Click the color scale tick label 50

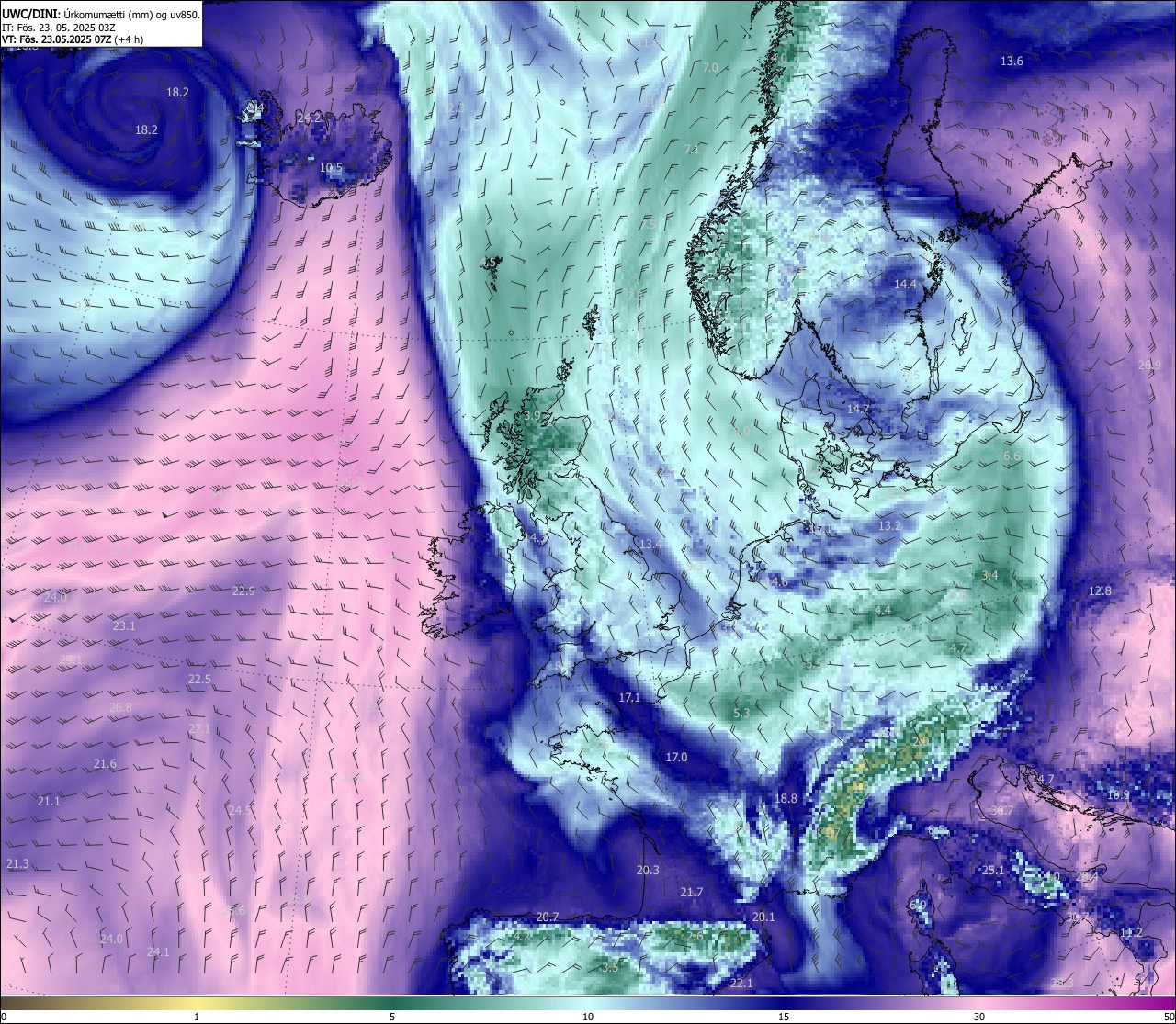(1168, 1017)
